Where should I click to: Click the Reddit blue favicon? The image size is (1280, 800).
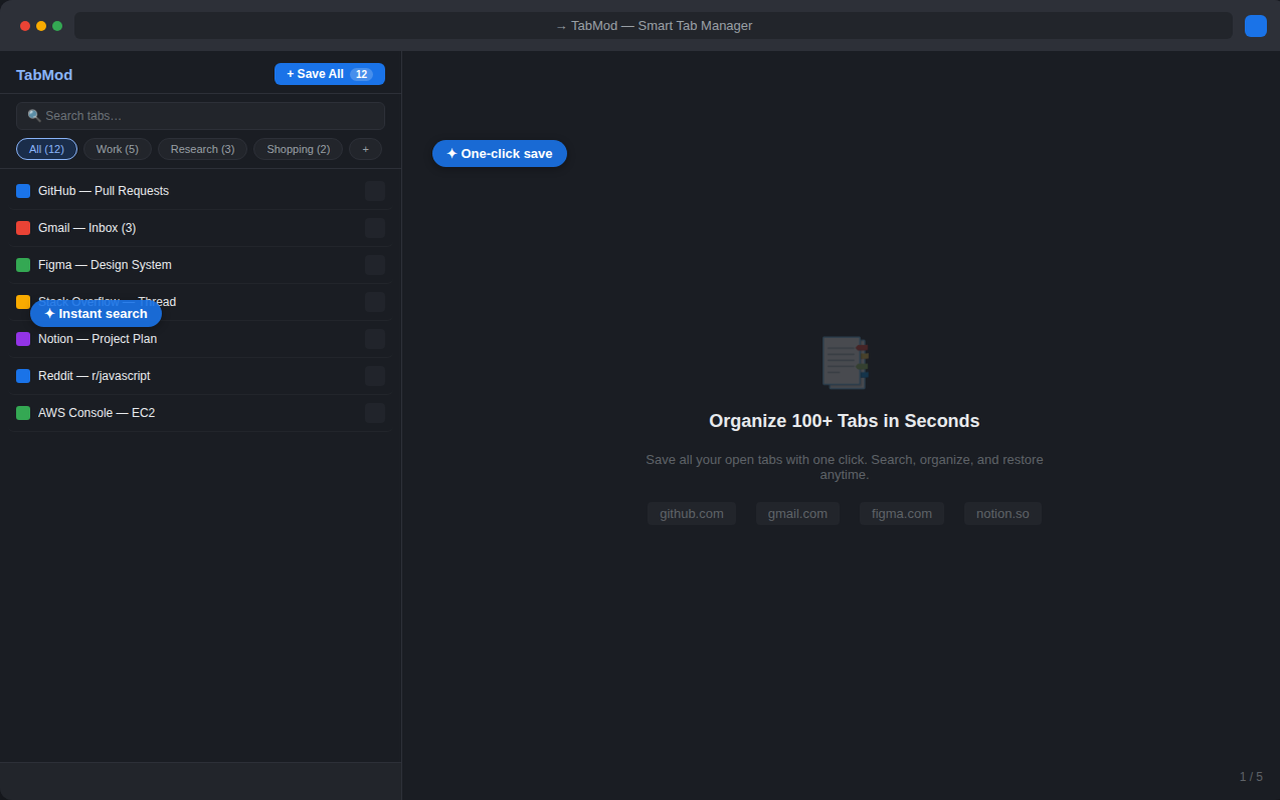[23, 376]
